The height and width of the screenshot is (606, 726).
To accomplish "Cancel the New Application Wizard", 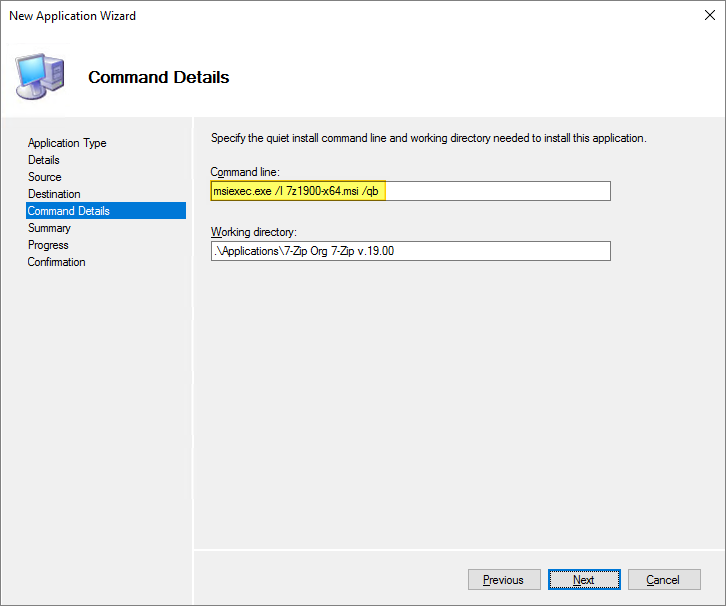I will coord(662,580).
